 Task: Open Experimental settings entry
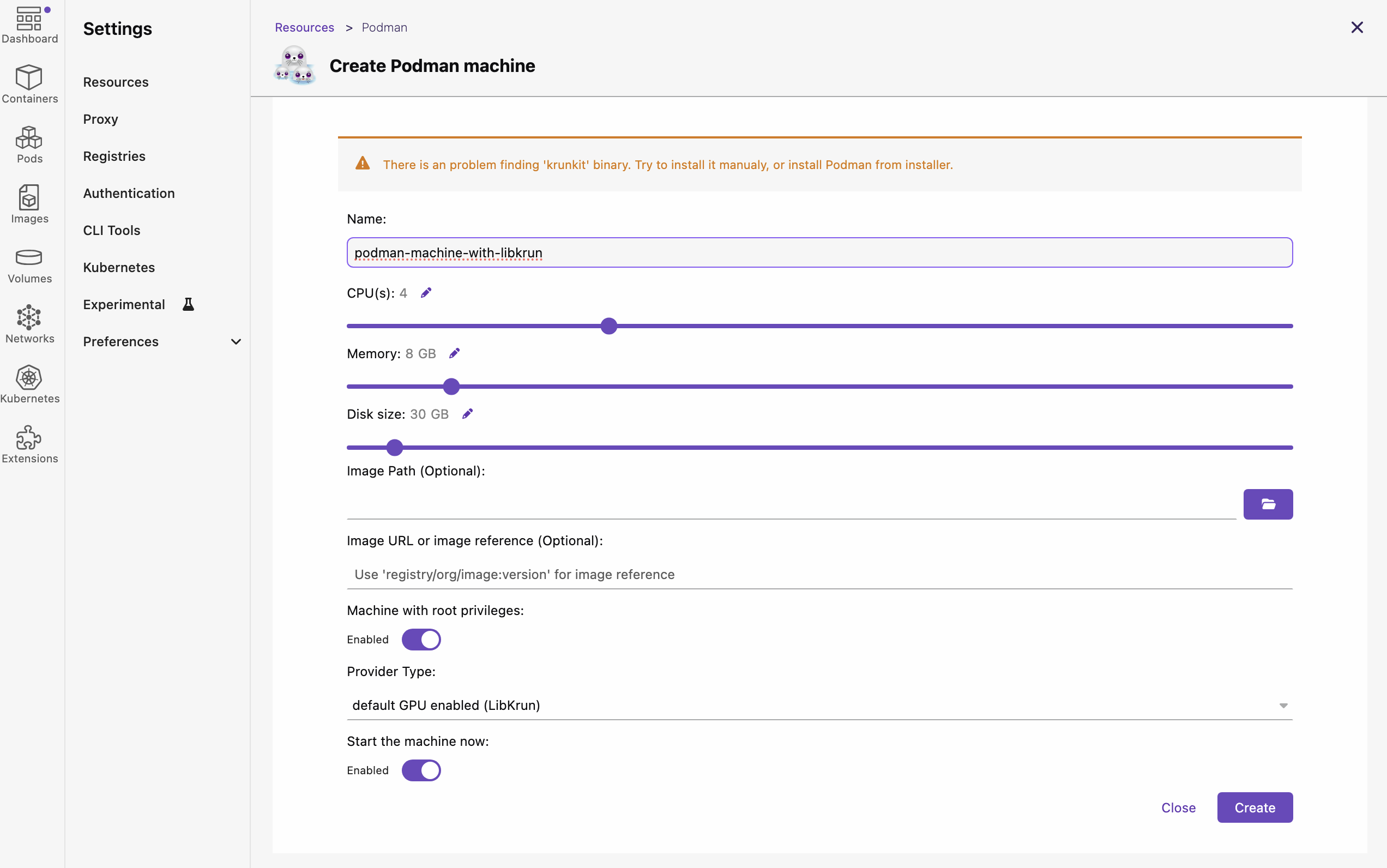tap(124, 304)
